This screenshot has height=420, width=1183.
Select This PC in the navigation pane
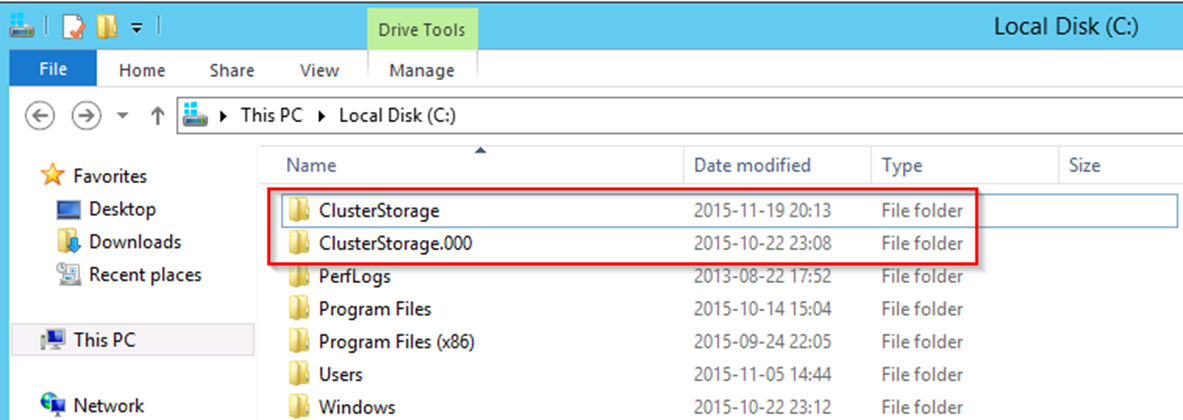pyautogui.click(x=104, y=340)
